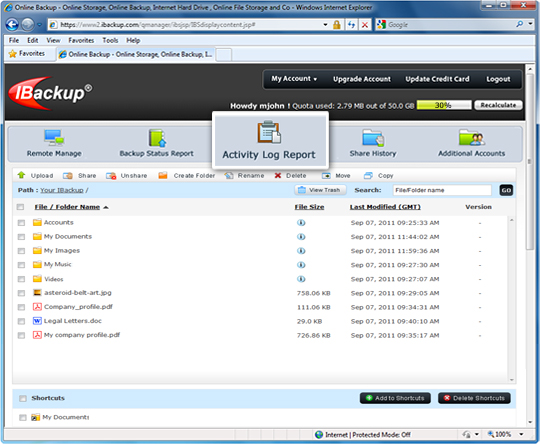Viewport: 540px width, 444px height.
Task: Click the Recalculate quota button
Action: [498, 105]
